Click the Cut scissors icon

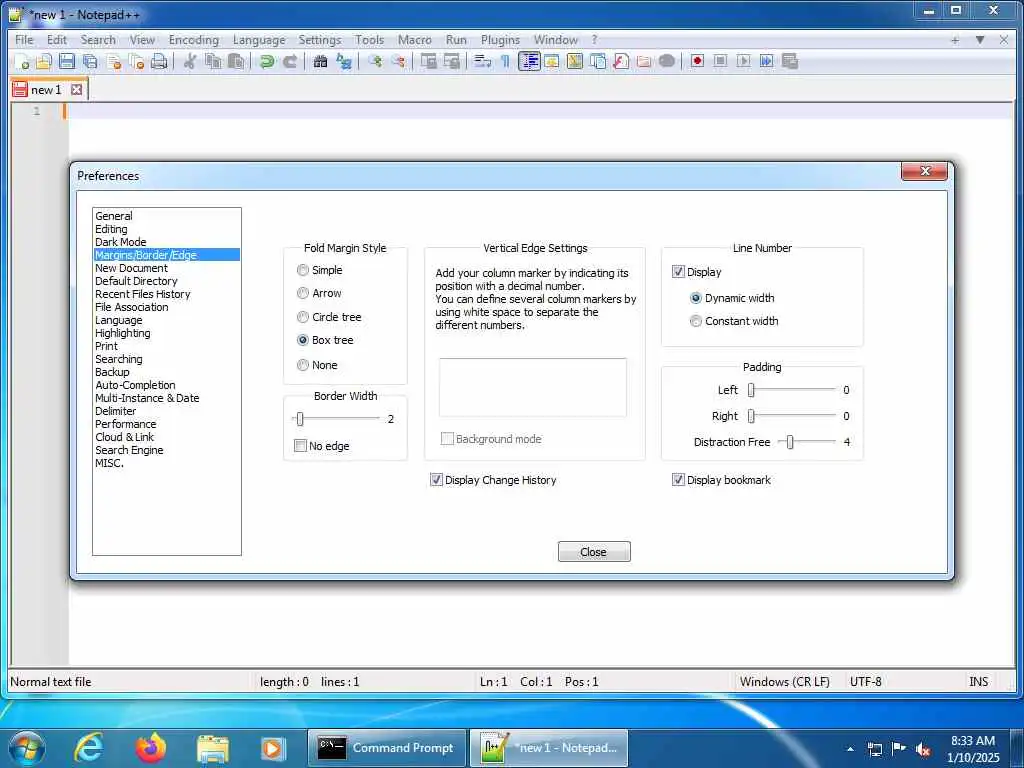pos(189,61)
